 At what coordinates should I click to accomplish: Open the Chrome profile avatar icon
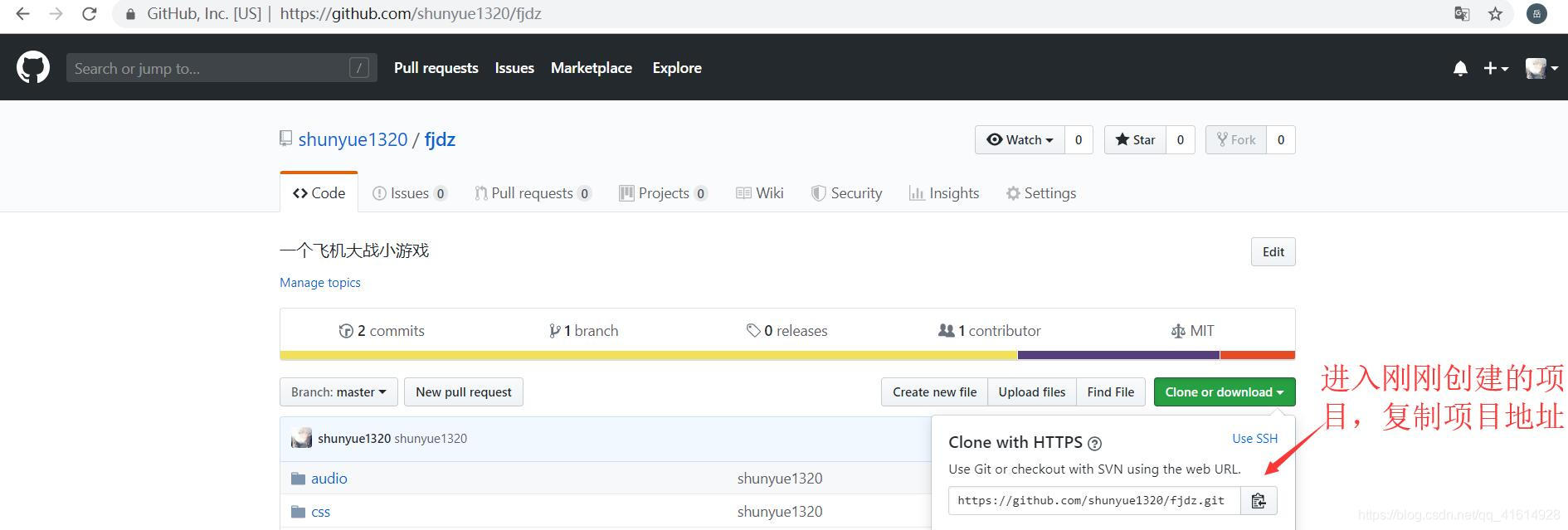tap(1536, 14)
